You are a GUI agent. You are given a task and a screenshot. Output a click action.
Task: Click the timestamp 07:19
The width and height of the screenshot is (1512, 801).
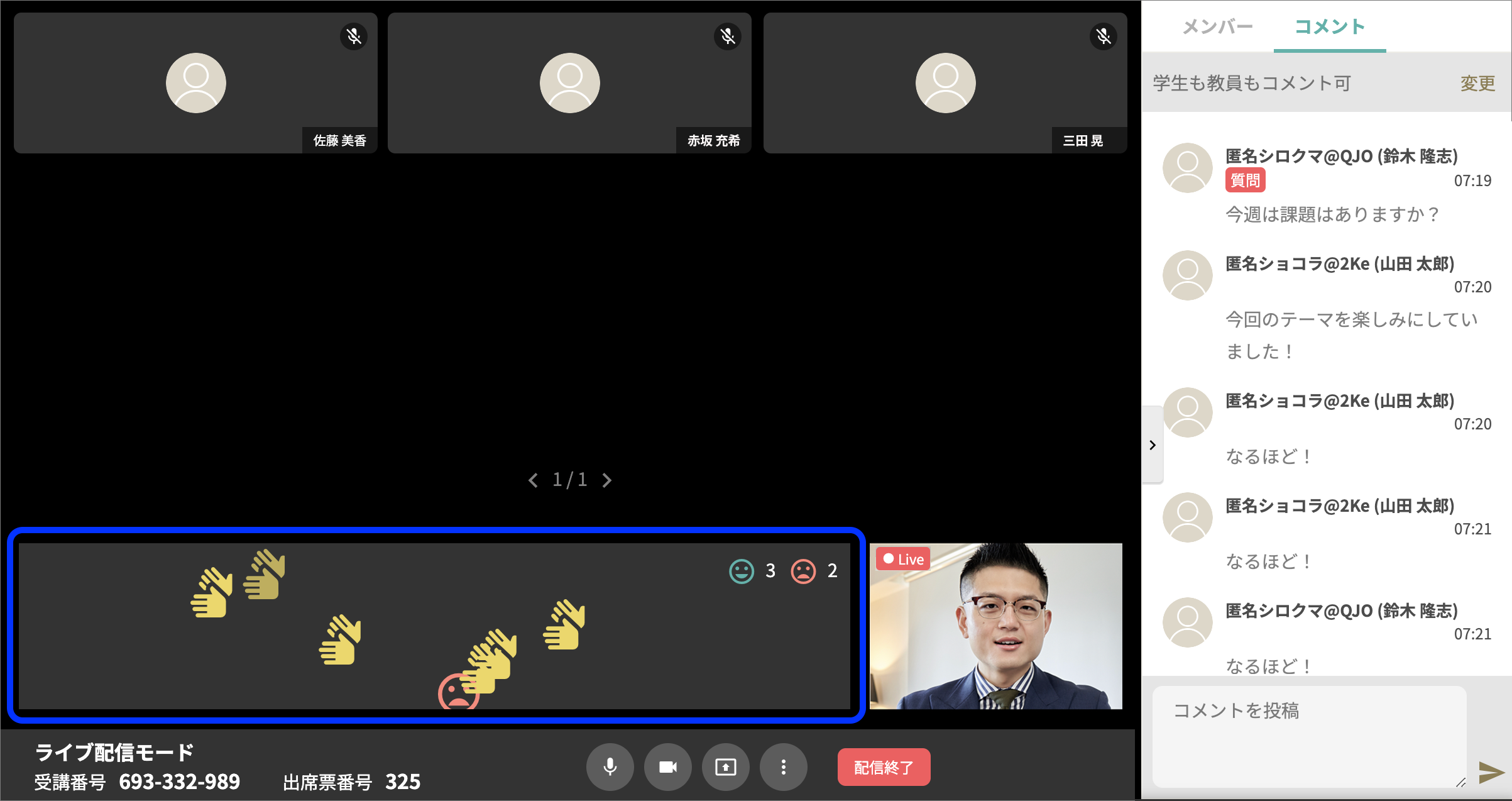tap(1472, 181)
